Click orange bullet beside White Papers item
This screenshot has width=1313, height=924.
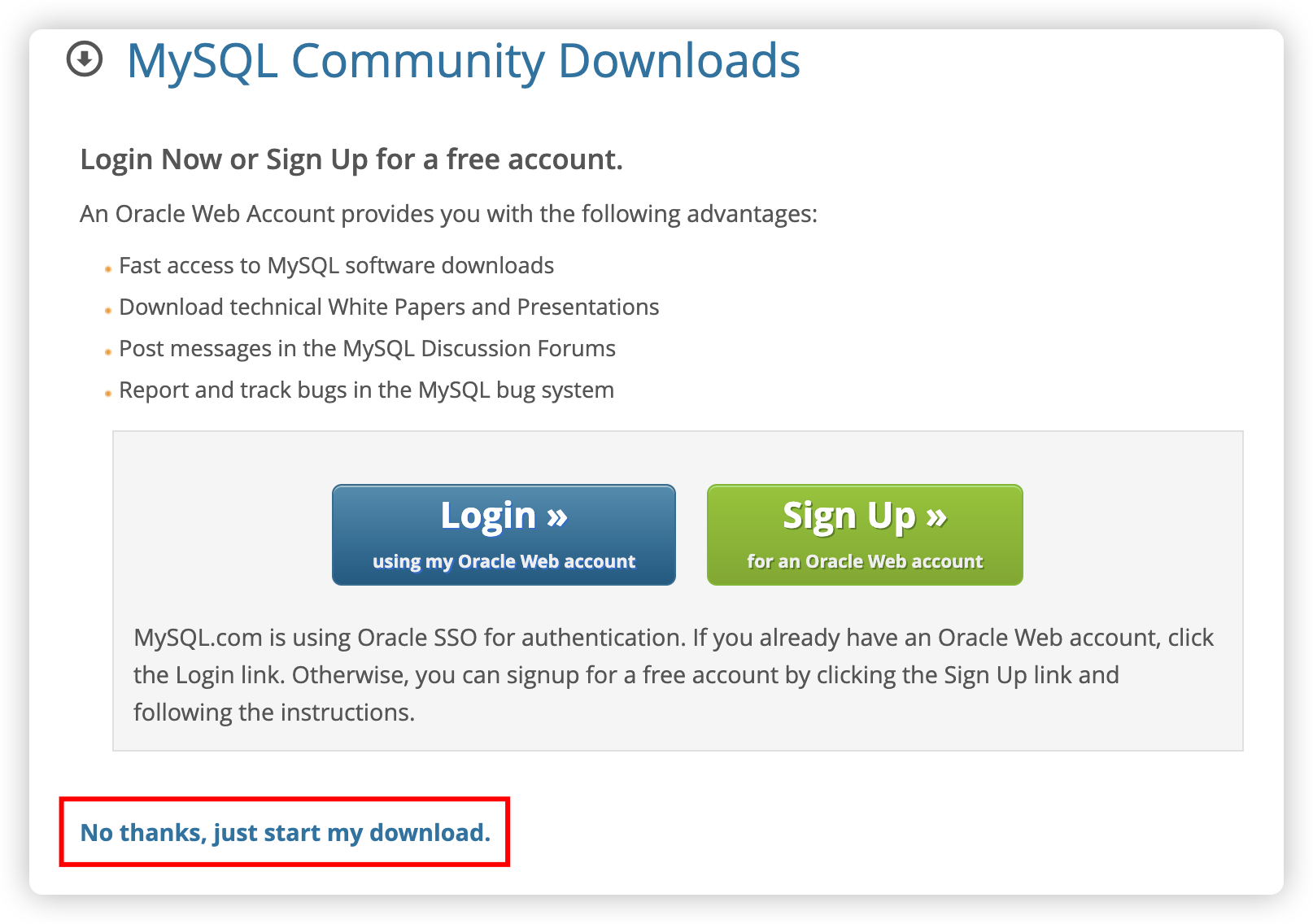click(108, 311)
